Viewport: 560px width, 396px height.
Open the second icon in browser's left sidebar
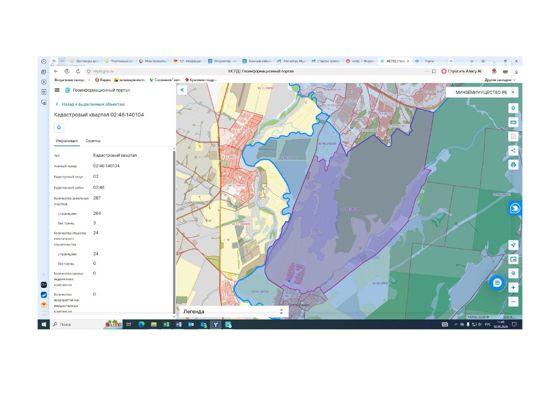click(44, 72)
